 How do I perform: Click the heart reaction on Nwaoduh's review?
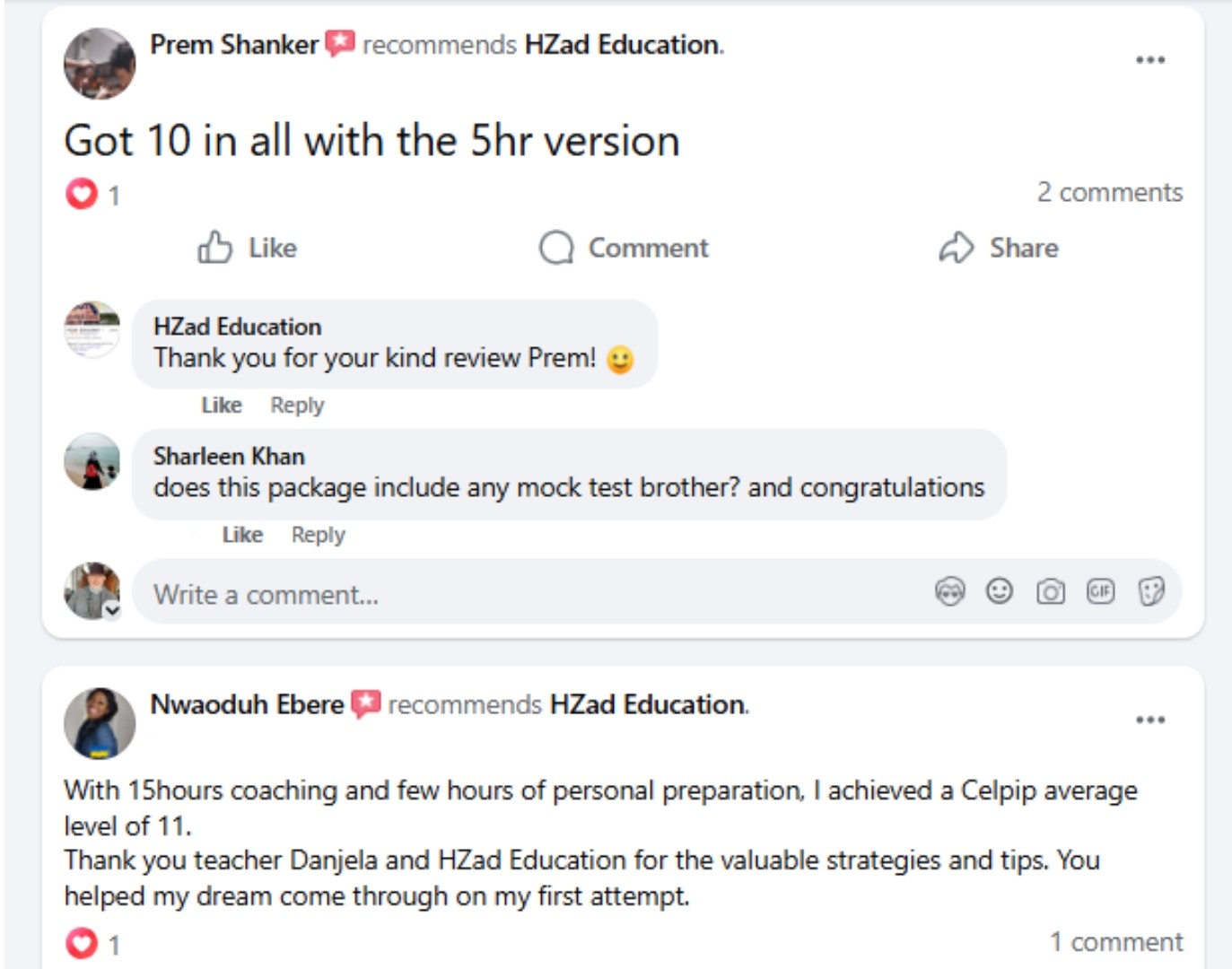pyautogui.click(x=82, y=943)
